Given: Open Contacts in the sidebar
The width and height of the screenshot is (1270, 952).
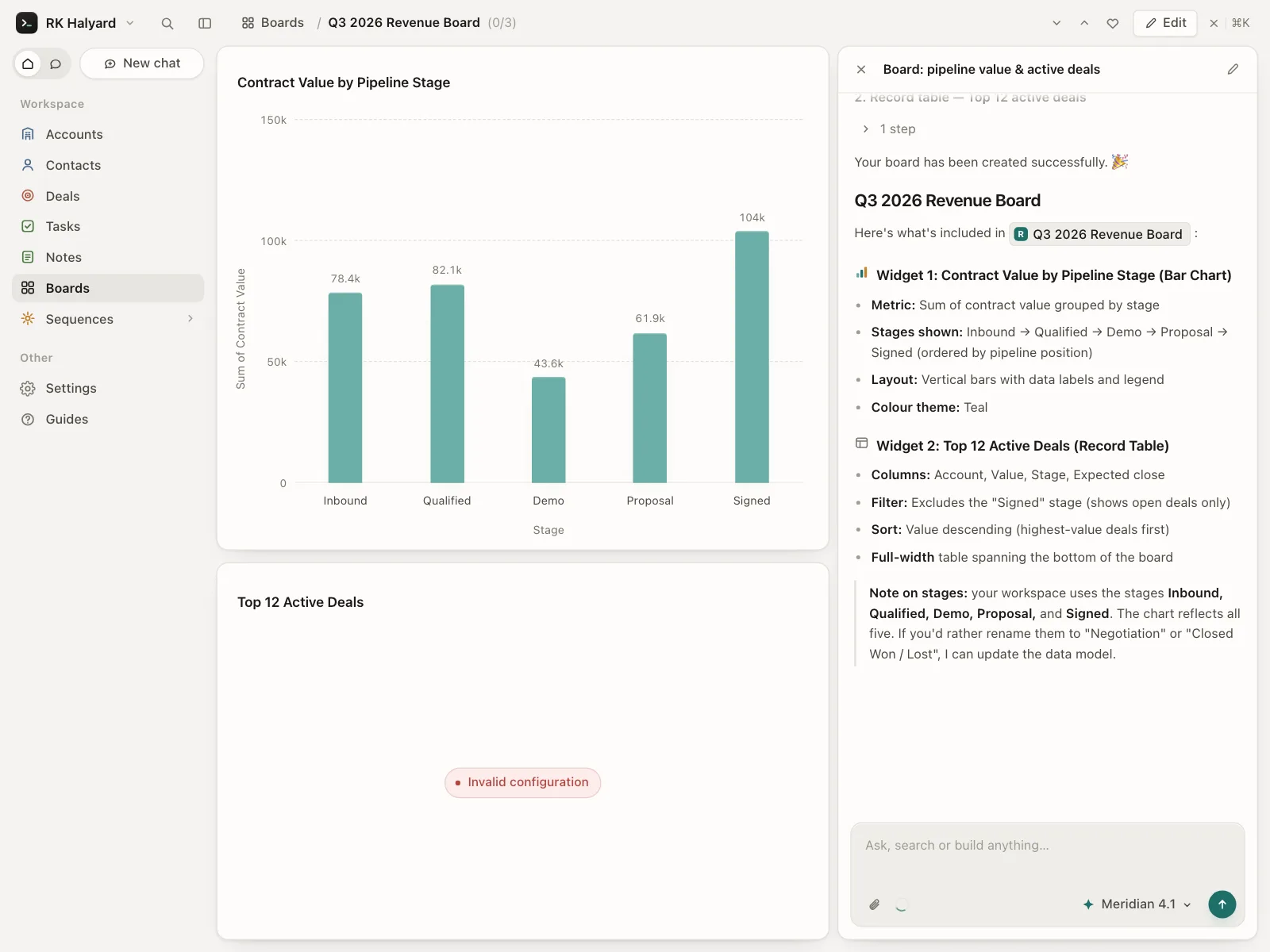Looking at the screenshot, I should (108, 166).
